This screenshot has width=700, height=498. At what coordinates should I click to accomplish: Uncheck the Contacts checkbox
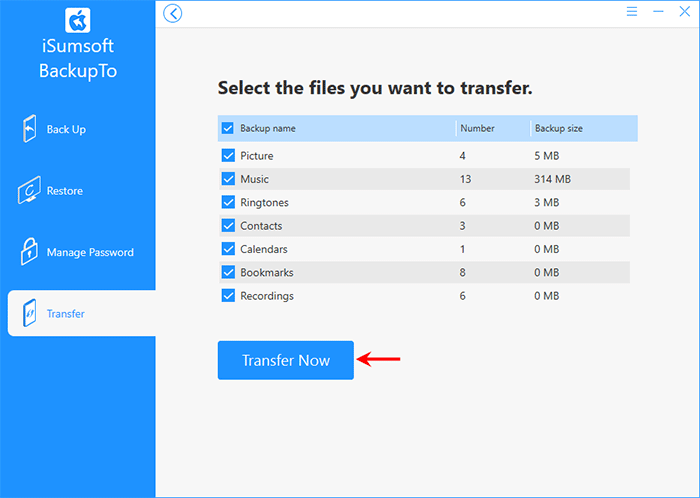(x=228, y=225)
